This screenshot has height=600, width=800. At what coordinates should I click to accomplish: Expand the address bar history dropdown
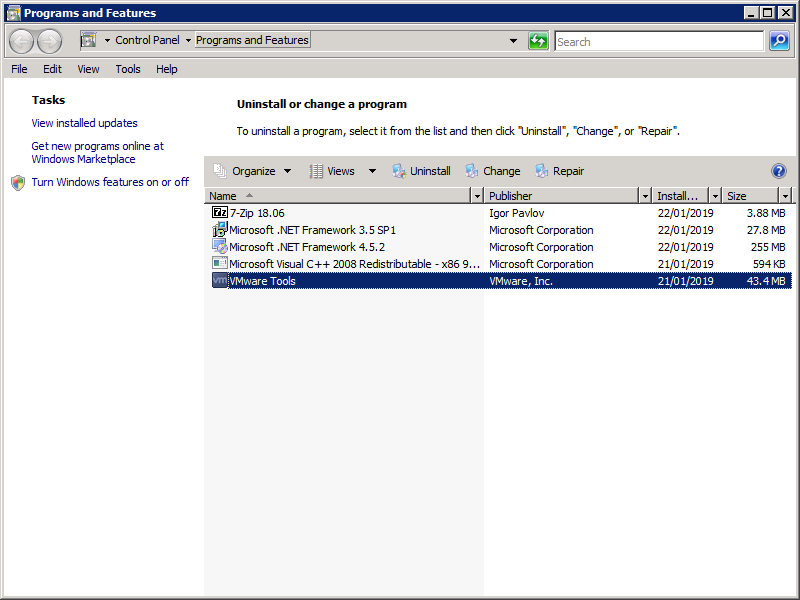[513, 41]
